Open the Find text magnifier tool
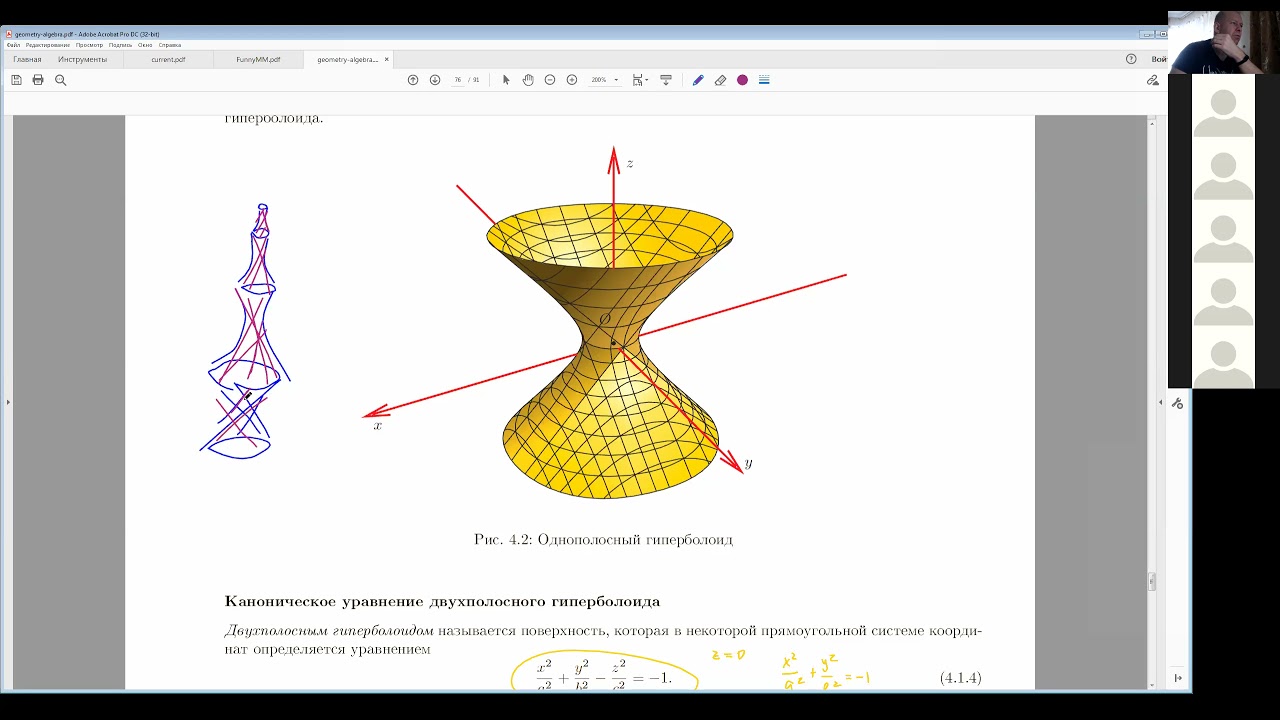 coord(60,80)
